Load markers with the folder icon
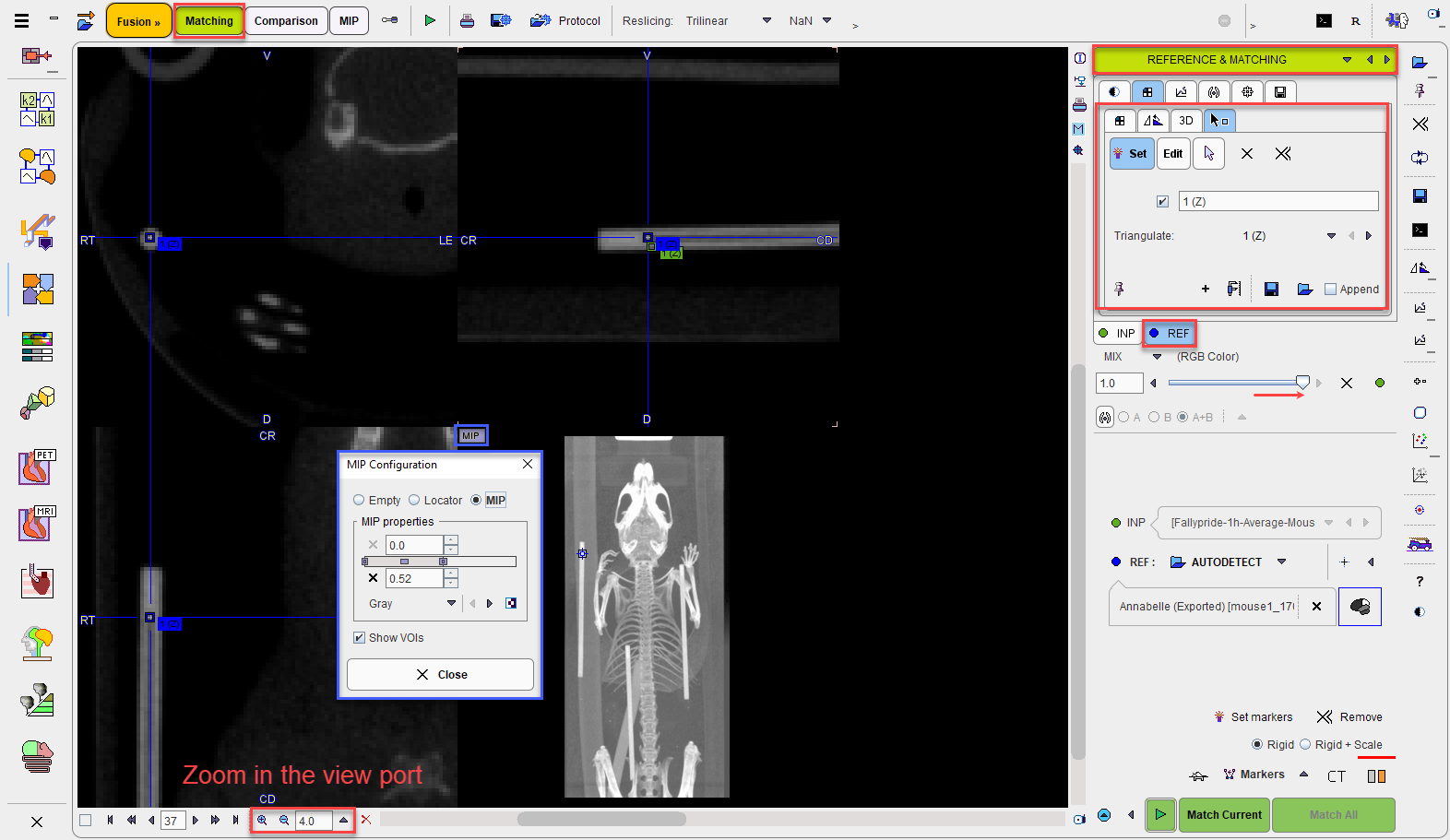 click(x=1304, y=290)
